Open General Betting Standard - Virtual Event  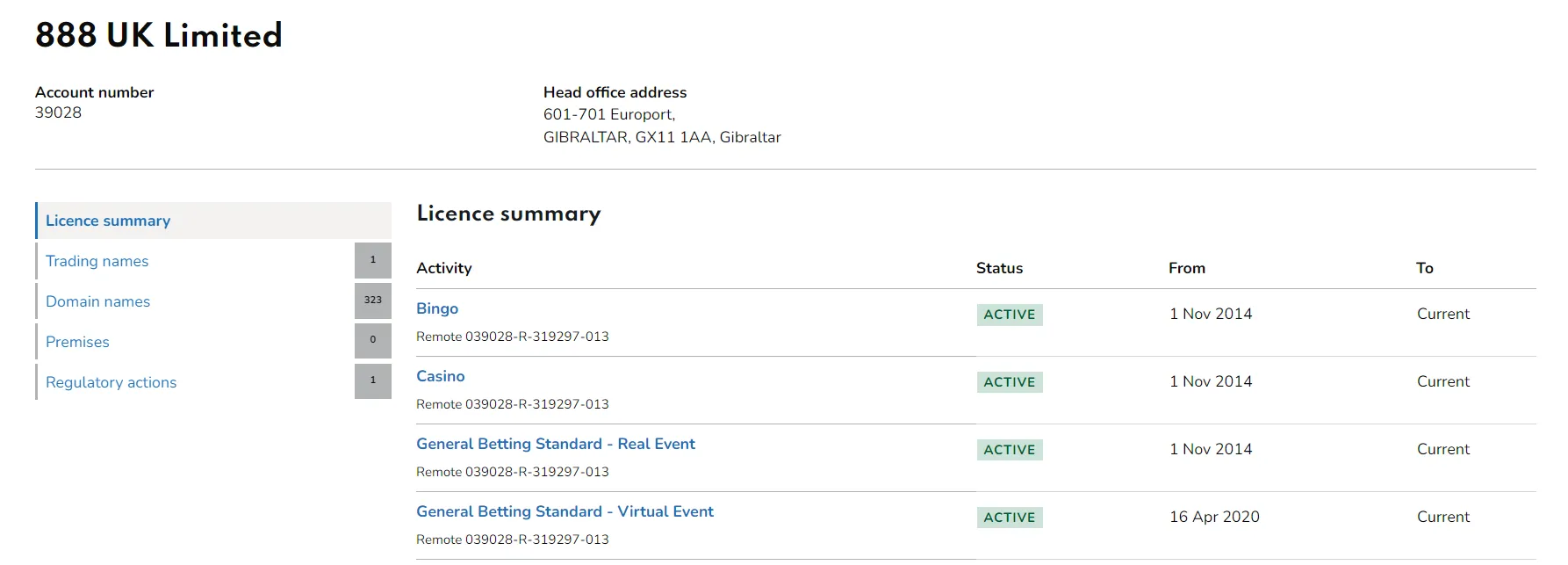point(565,511)
